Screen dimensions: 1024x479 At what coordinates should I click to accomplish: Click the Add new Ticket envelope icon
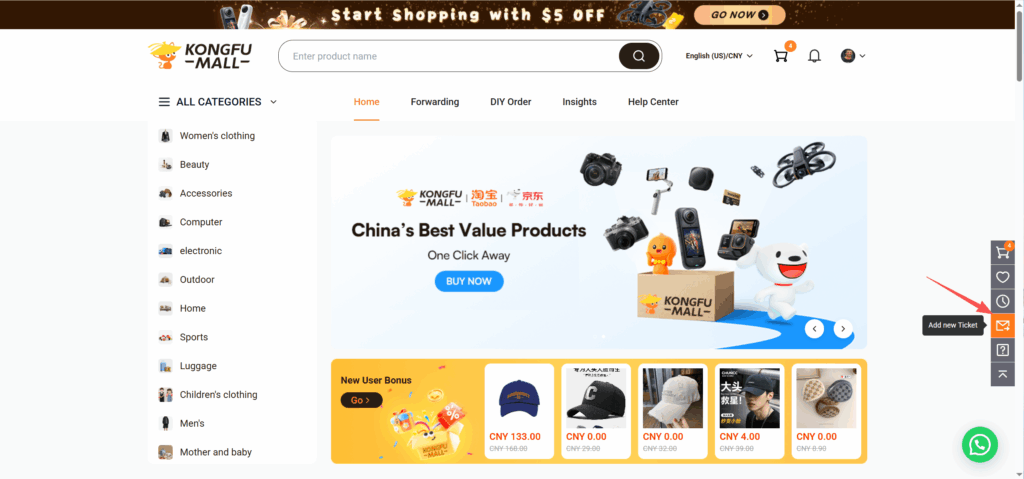pyautogui.click(x=1002, y=325)
